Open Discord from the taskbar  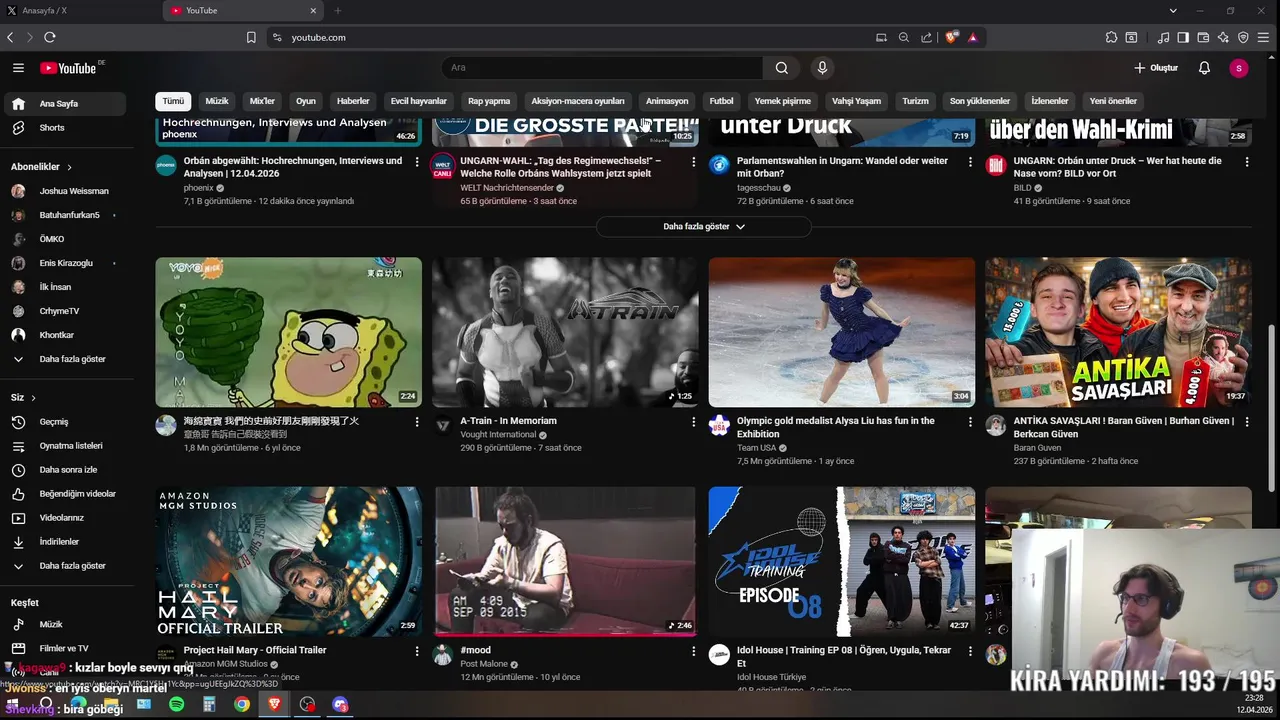point(340,704)
